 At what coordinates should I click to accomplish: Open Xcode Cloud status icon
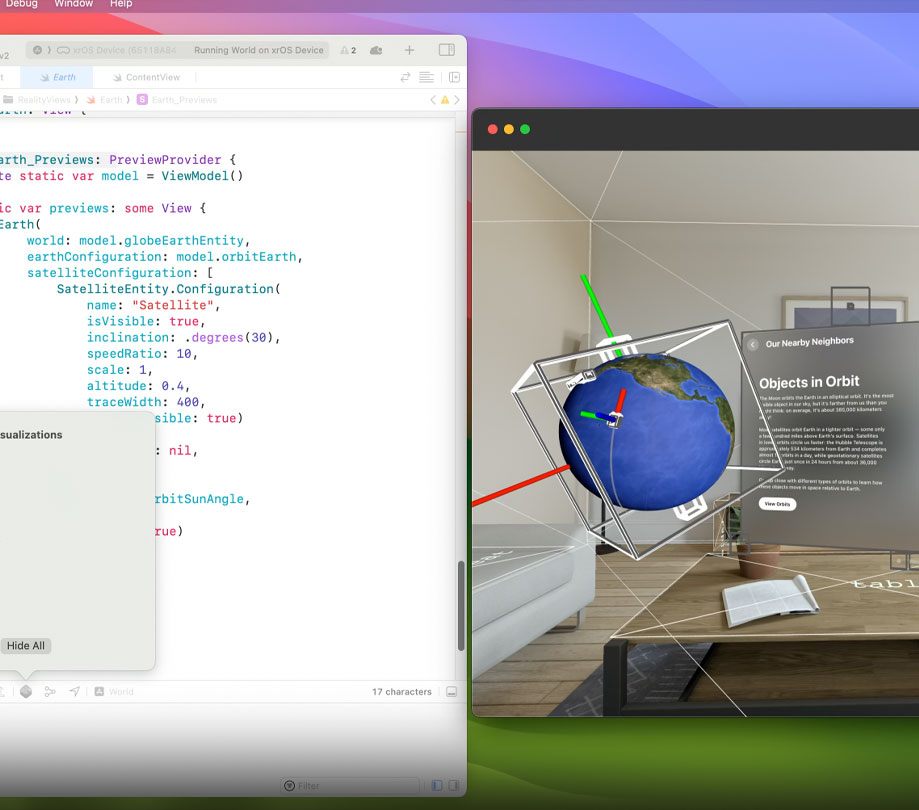[x=376, y=50]
